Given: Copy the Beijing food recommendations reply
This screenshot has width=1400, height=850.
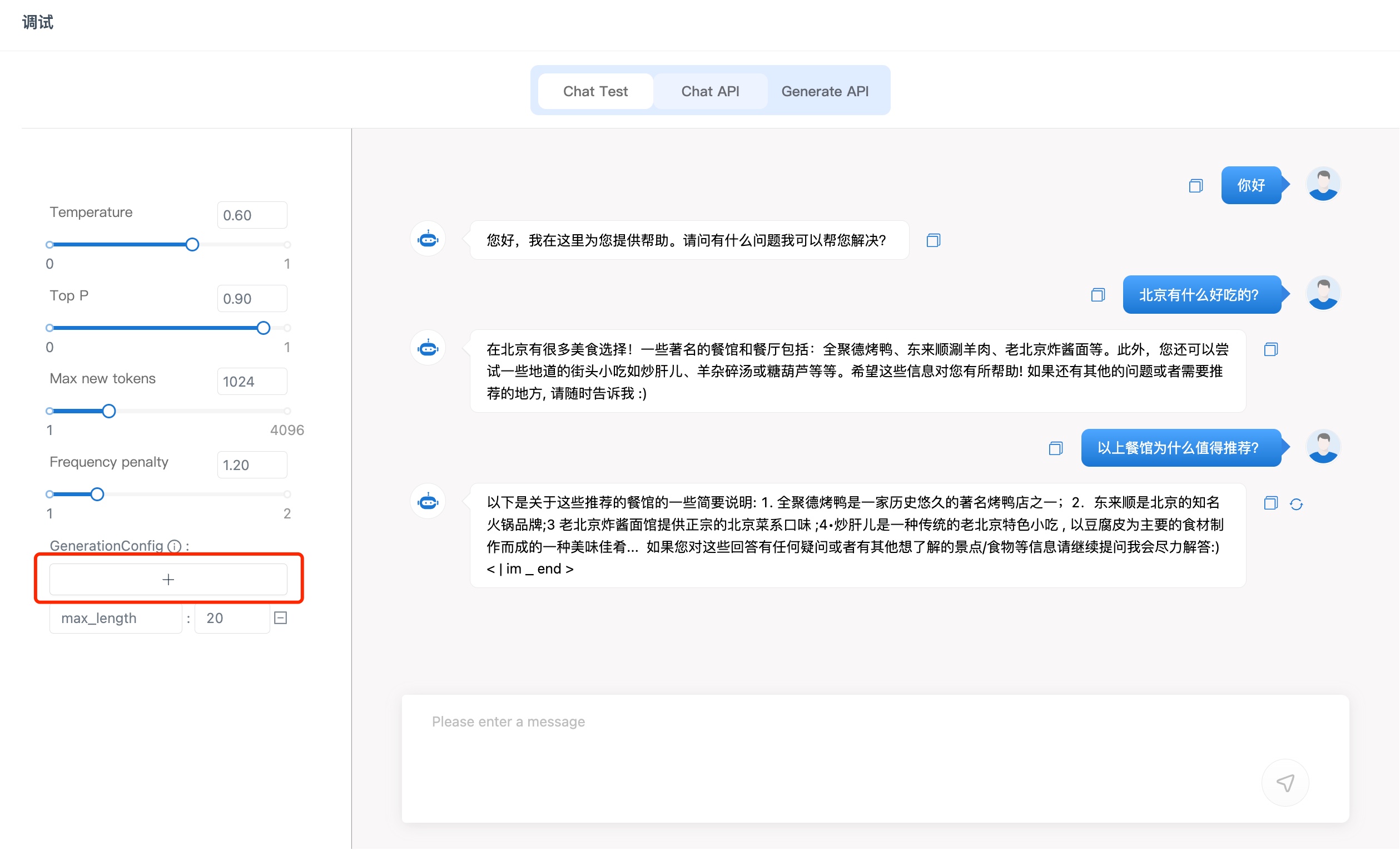Looking at the screenshot, I should (1270, 350).
